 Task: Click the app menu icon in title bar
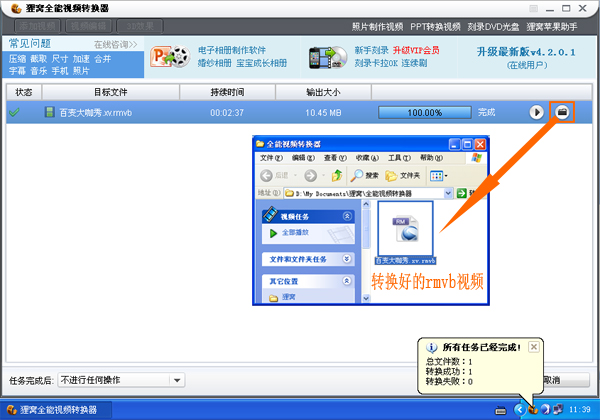[16, 8]
